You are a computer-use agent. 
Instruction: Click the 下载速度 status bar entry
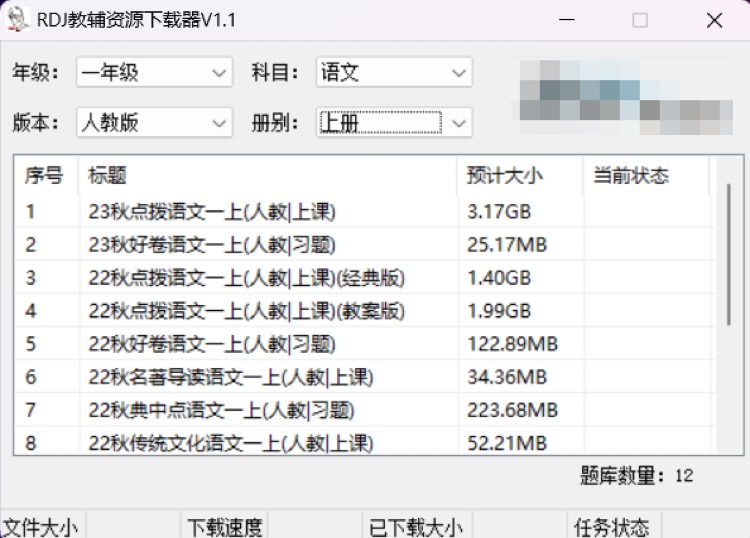[x=225, y=527]
